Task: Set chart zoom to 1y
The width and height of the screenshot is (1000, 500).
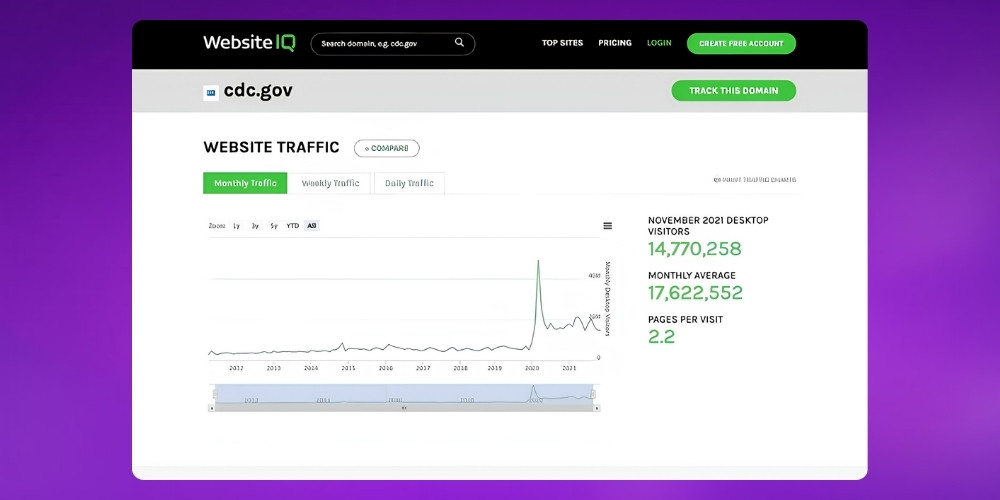Action: [x=237, y=226]
